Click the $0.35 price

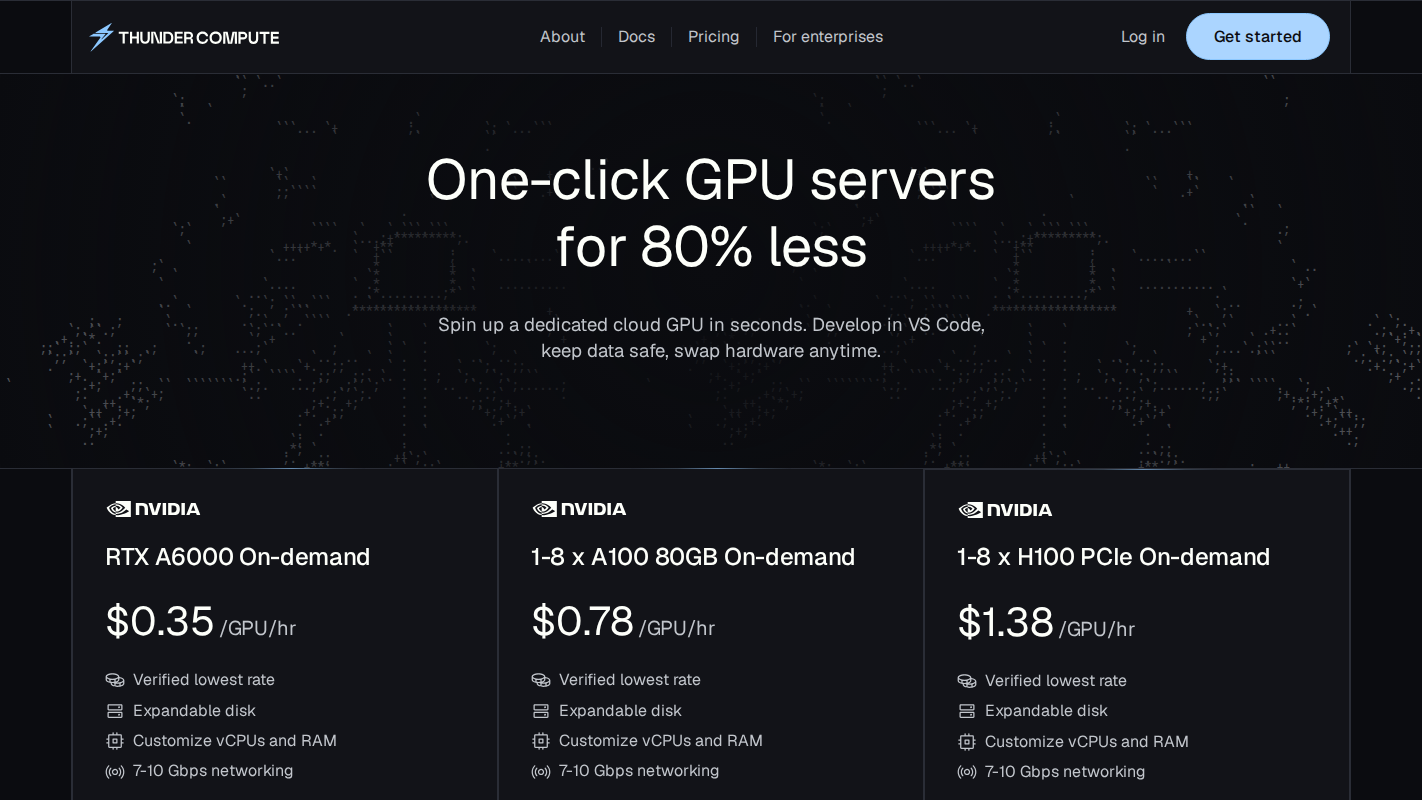[160, 622]
